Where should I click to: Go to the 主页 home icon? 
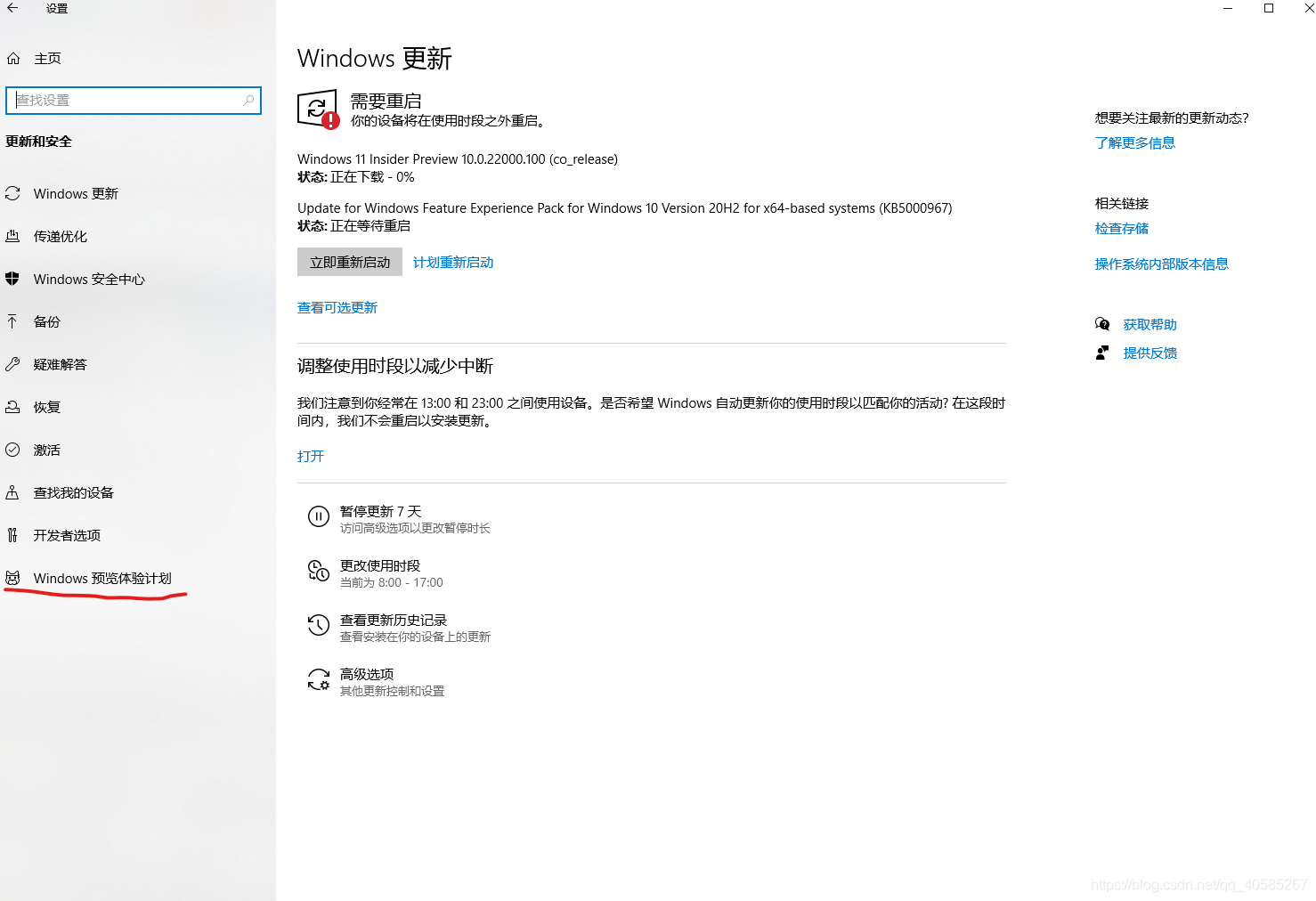13,59
